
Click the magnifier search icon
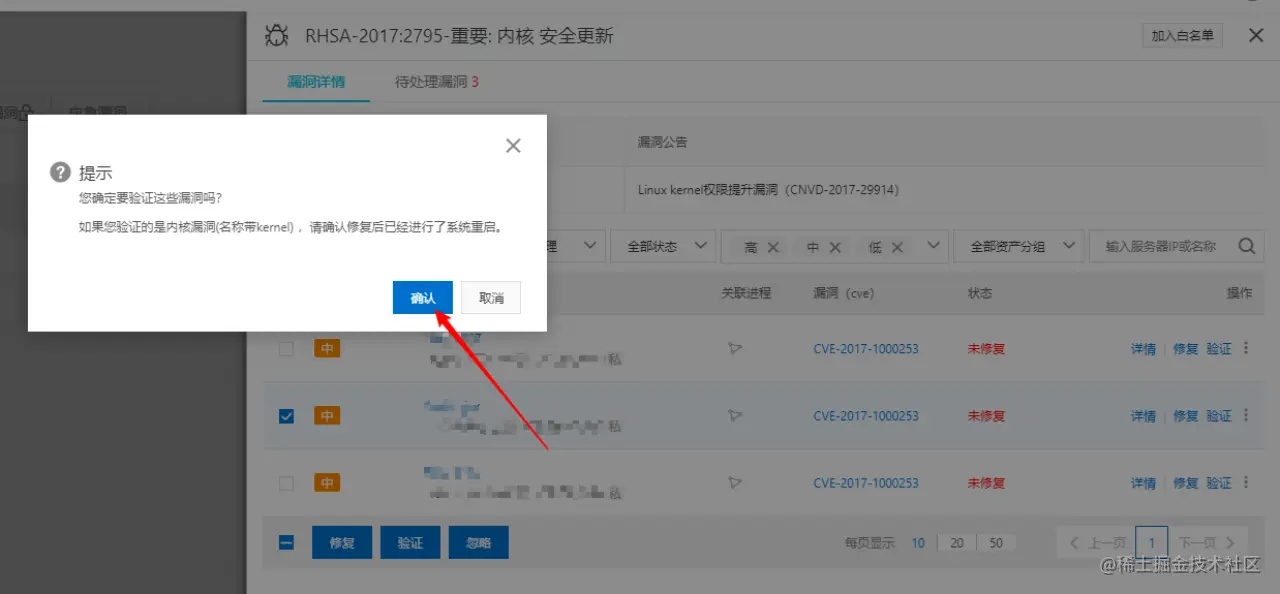click(1247, 246)
